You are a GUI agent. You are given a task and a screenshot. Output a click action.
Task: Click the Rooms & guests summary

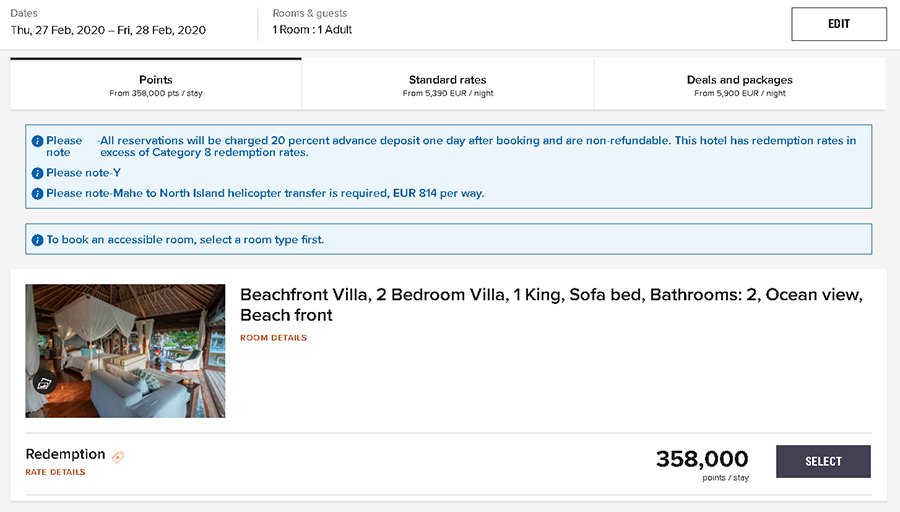[312, 30]
